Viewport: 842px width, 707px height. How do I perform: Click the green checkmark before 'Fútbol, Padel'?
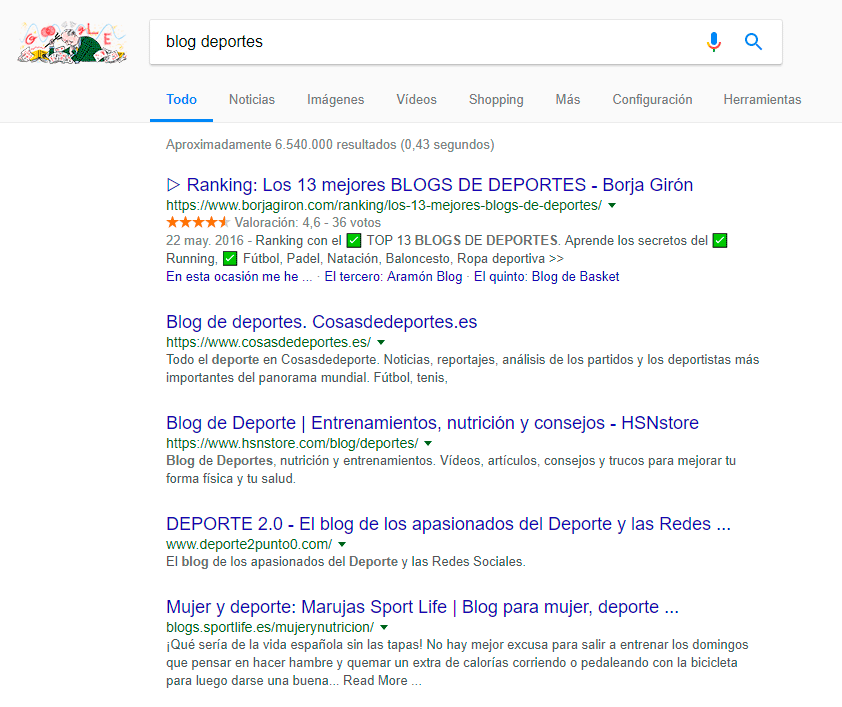230,259
